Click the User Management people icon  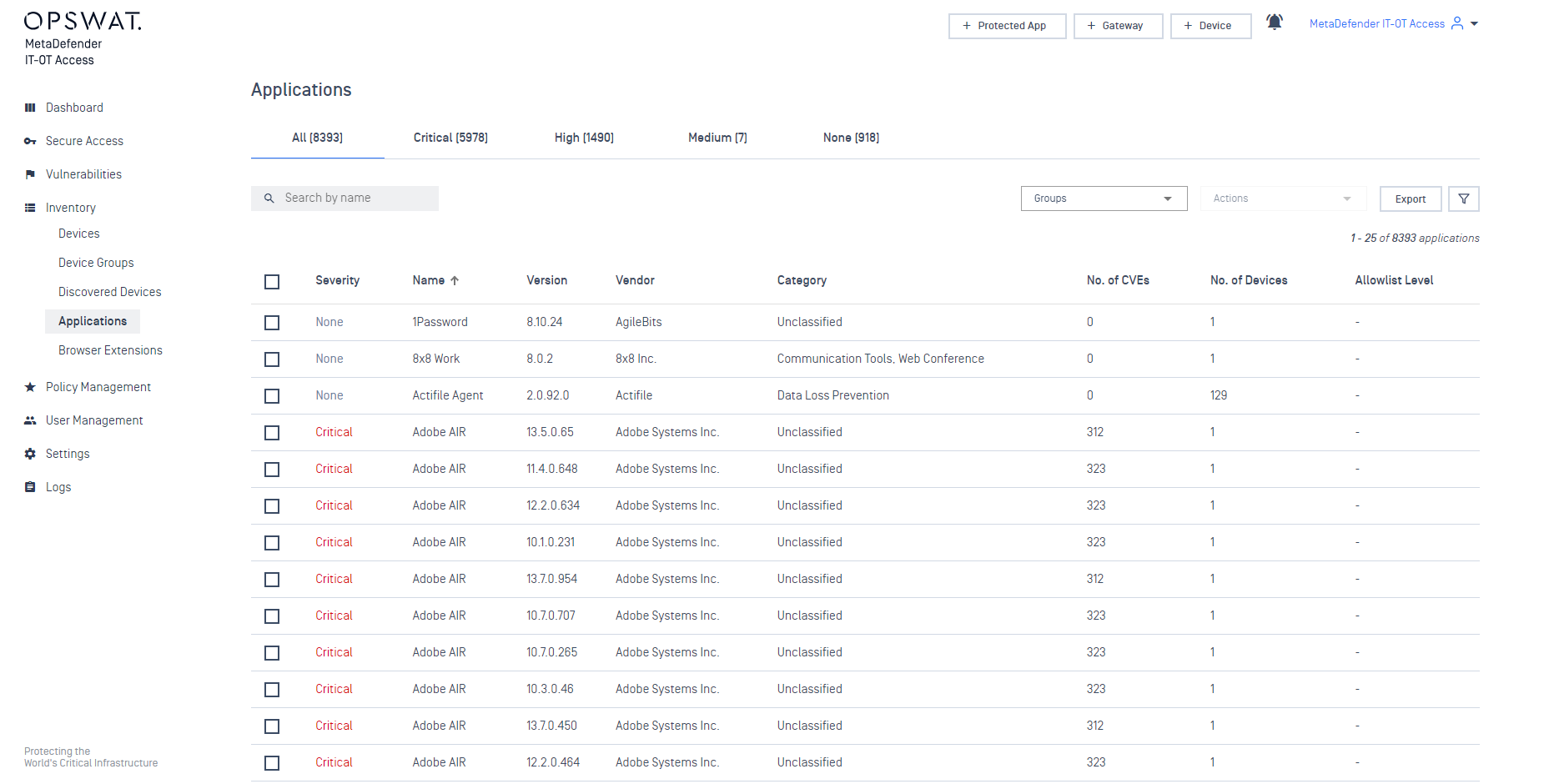pos(30,420)
